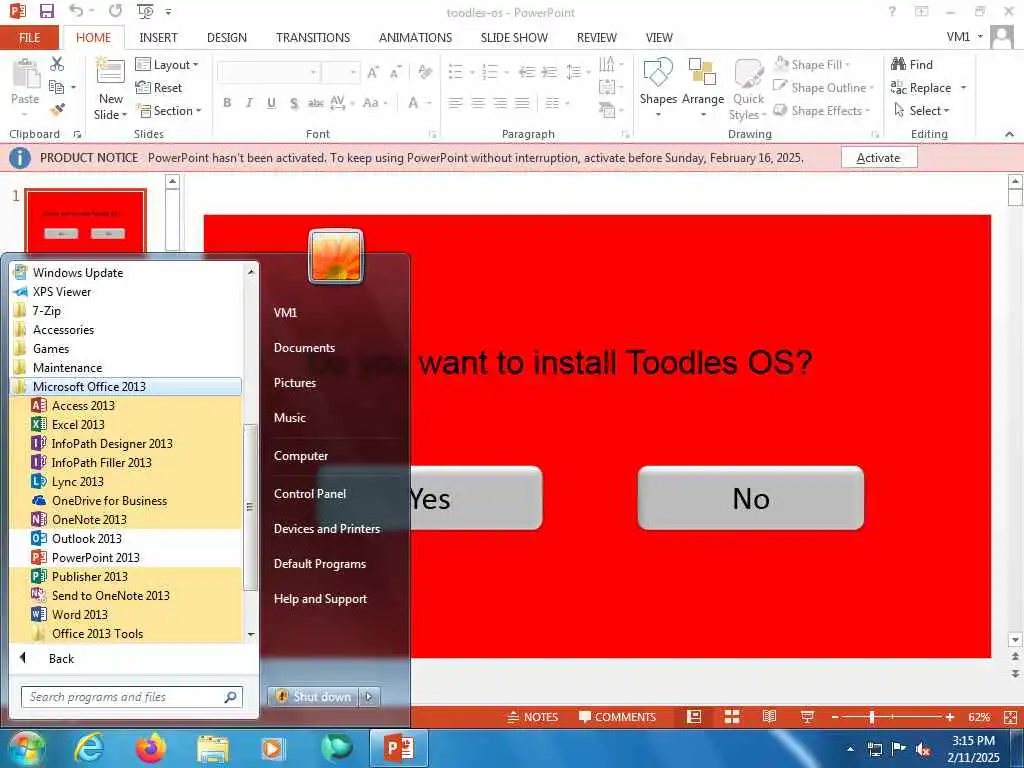Toggle Bold formatting button
The image size is (1024, 768).
click(x=227, y=103)
